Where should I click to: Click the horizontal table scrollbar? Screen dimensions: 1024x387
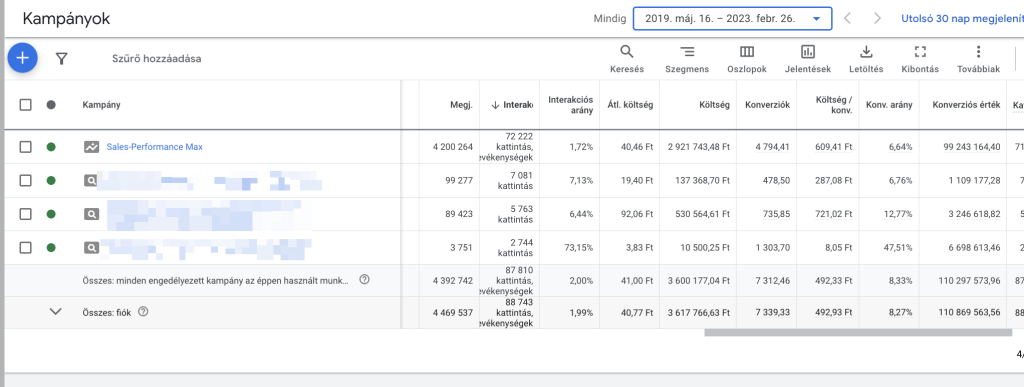(857, 332)
